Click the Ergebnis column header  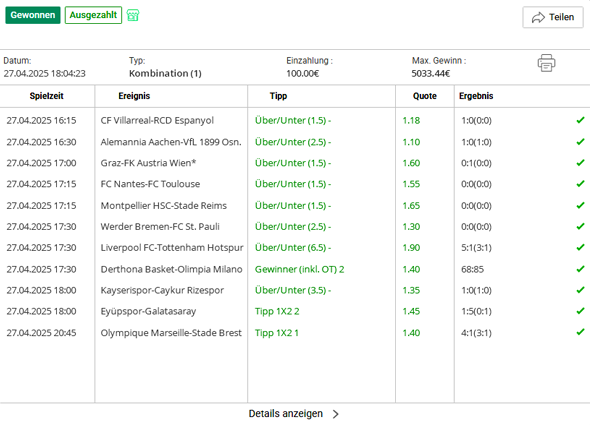pyautogui.click(x=476, y=96)
